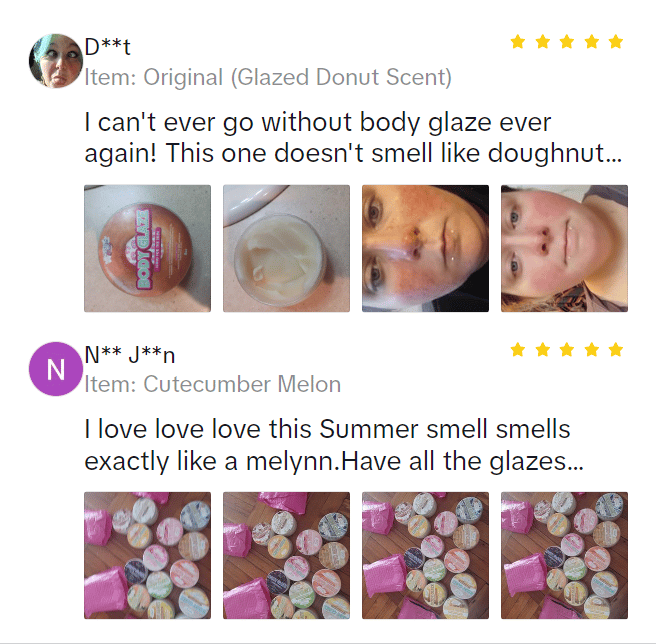This screenshot has height=644, width=656.
Task: Click fifth star of D**t's rating
Action: [x=616, y=42]
